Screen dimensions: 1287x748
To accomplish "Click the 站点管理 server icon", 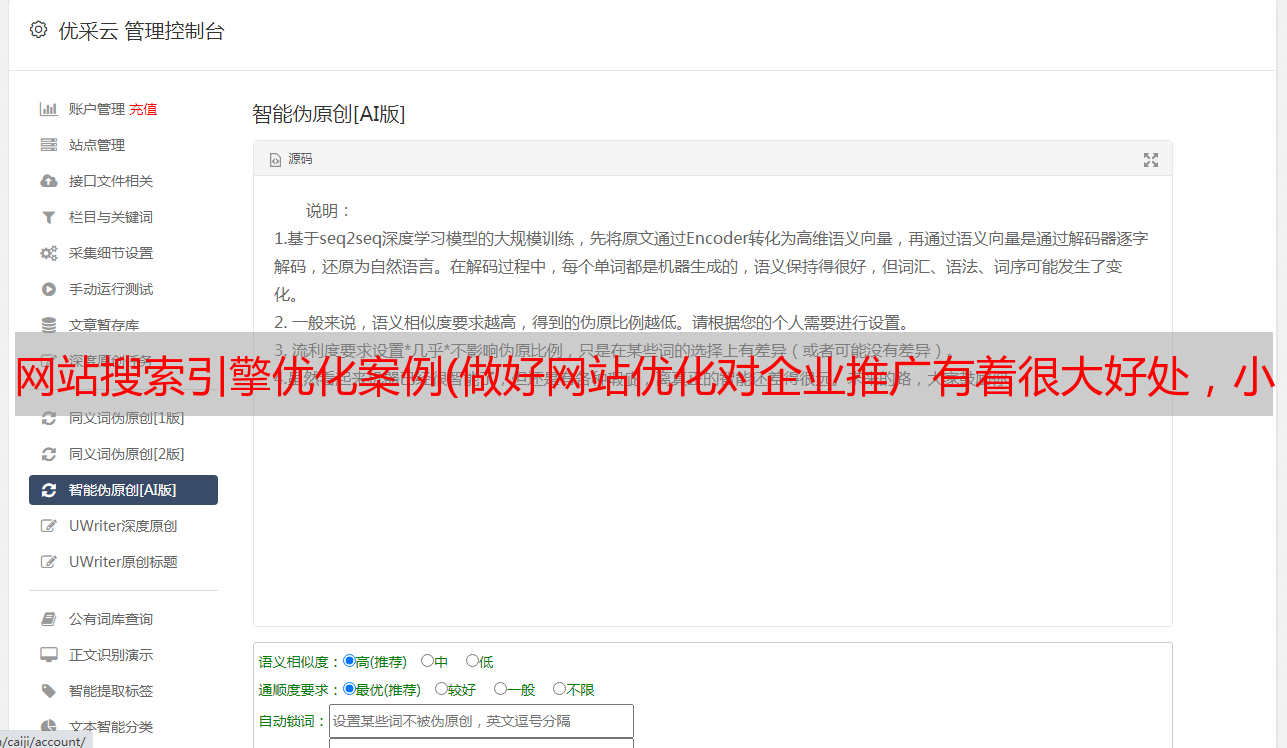I will tap(48, 145).
